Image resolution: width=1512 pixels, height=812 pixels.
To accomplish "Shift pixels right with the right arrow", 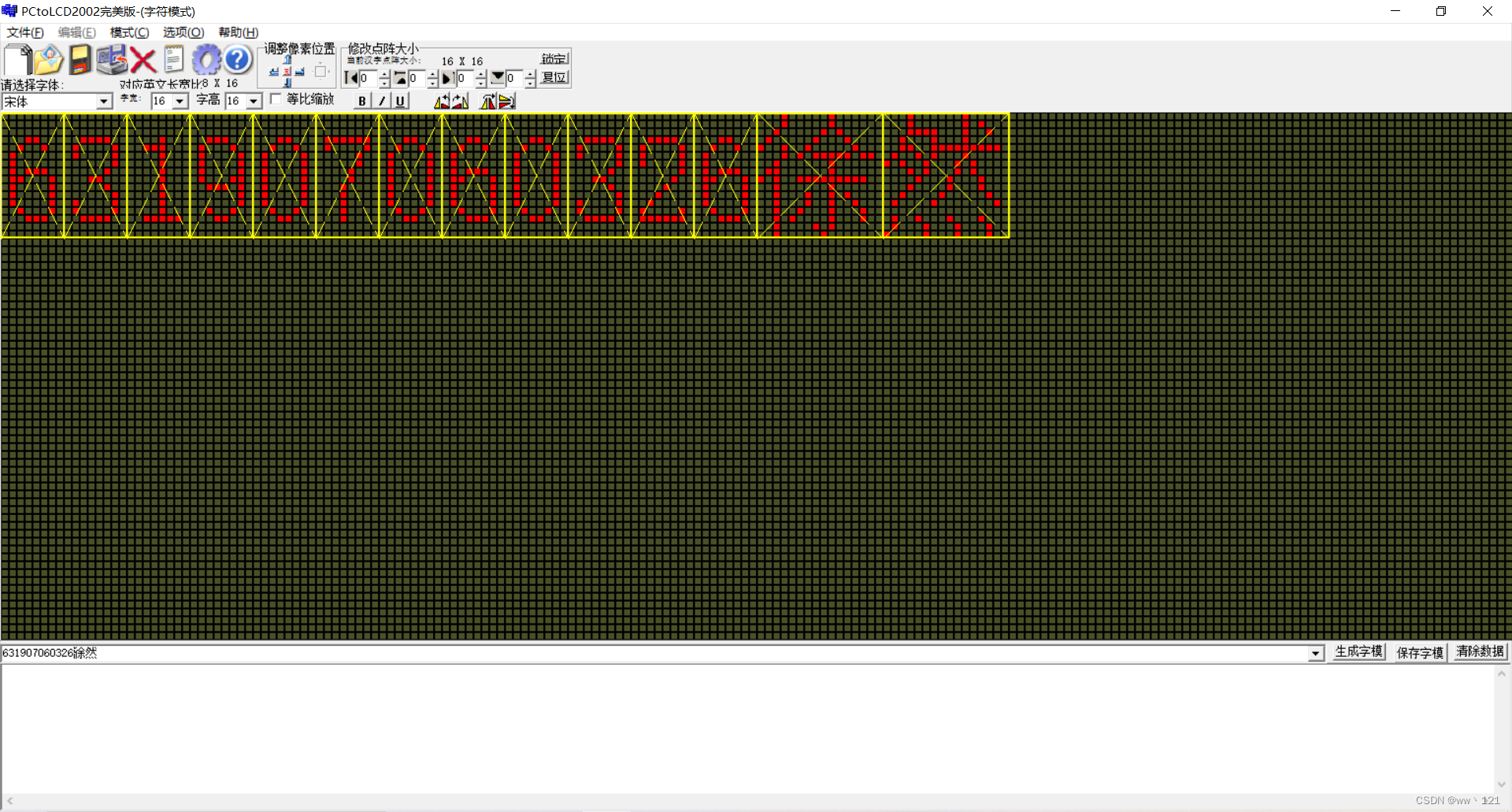I will [300, 72].
